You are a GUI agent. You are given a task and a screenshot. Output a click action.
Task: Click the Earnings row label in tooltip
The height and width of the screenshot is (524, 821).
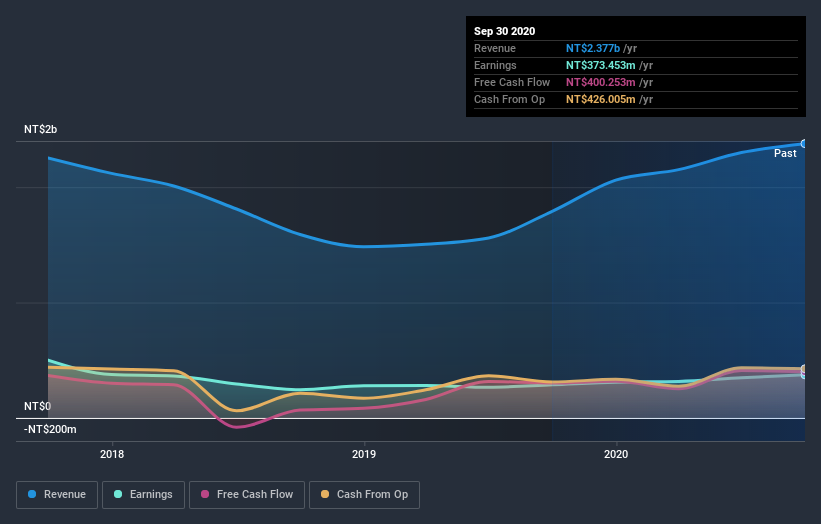click(495, 65)
